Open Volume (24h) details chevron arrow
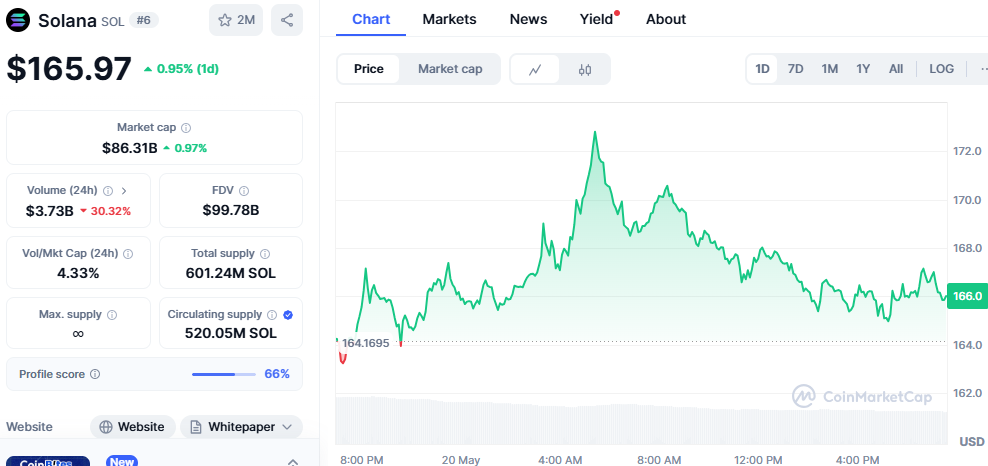 [124, 190]
